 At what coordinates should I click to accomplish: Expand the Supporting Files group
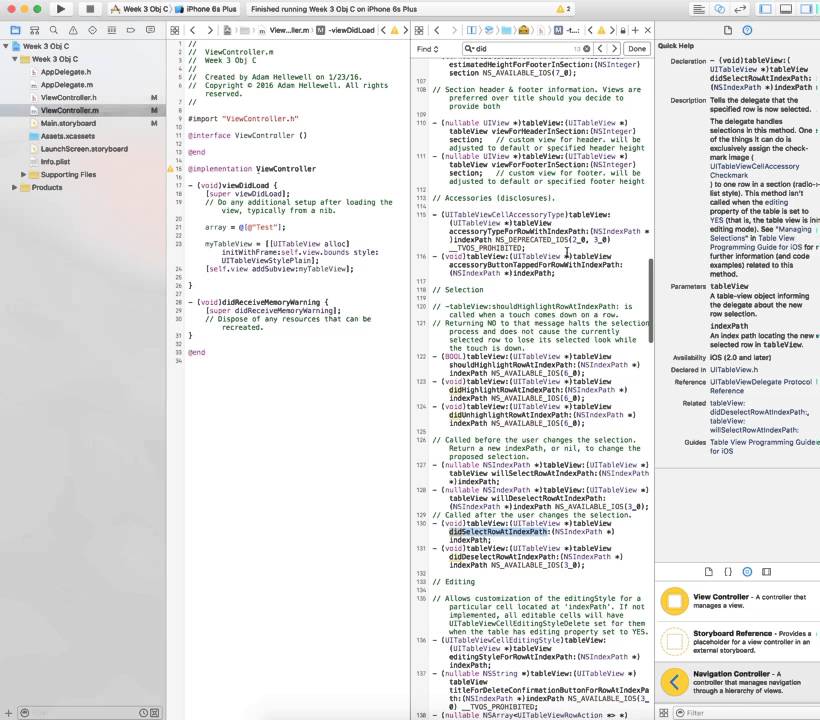coord(24,175)
